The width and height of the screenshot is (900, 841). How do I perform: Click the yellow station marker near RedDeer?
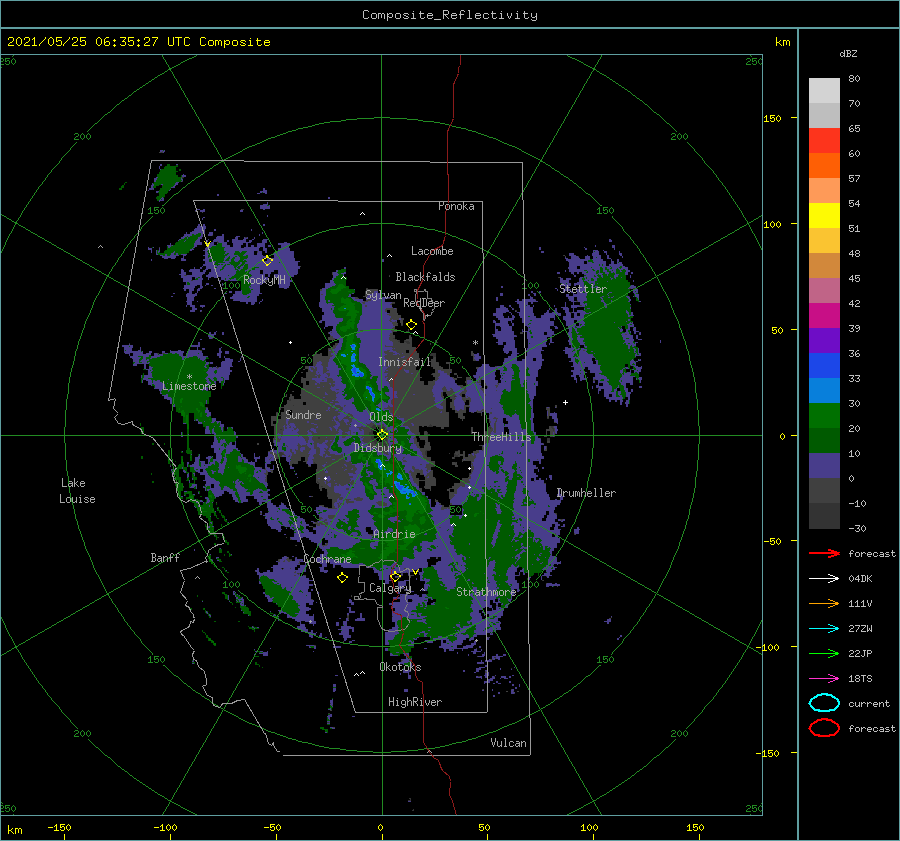pyautogui.click(x=411, y=325)
